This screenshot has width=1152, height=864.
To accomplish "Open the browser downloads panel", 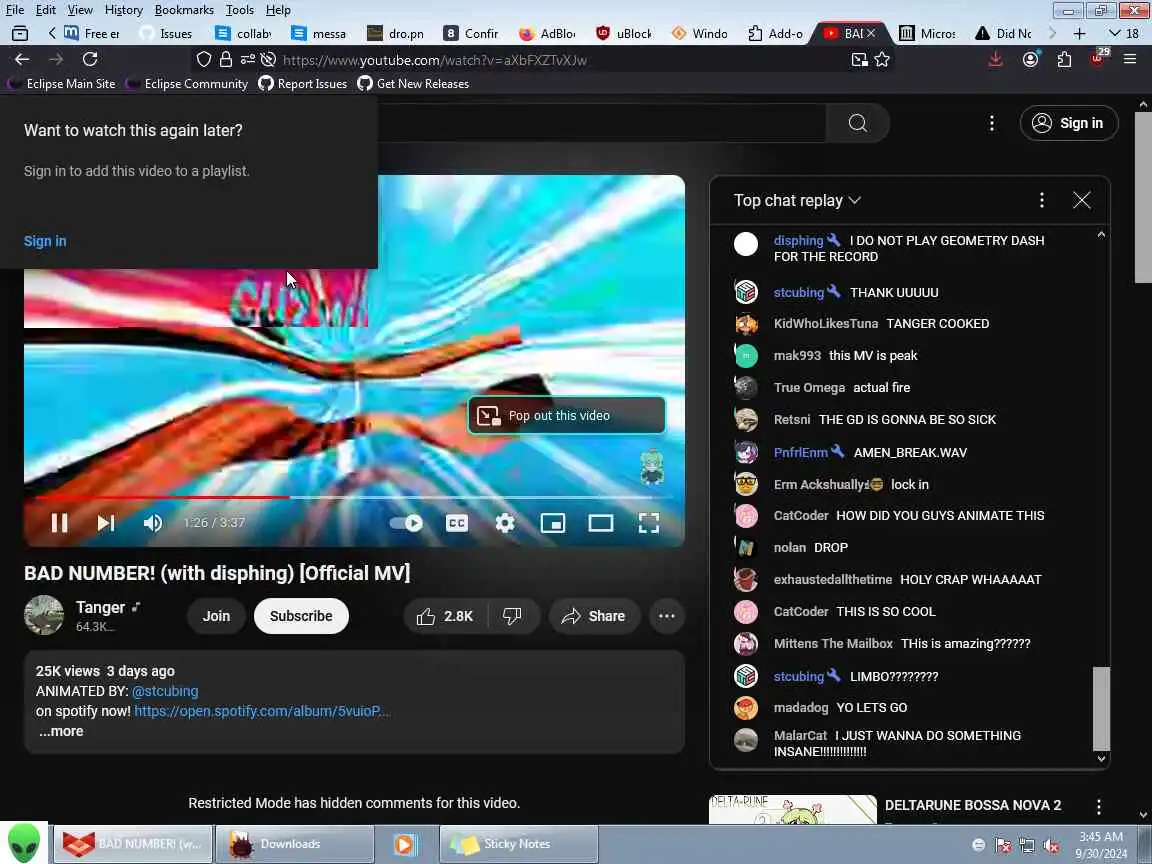I will [x=996, y=60].
